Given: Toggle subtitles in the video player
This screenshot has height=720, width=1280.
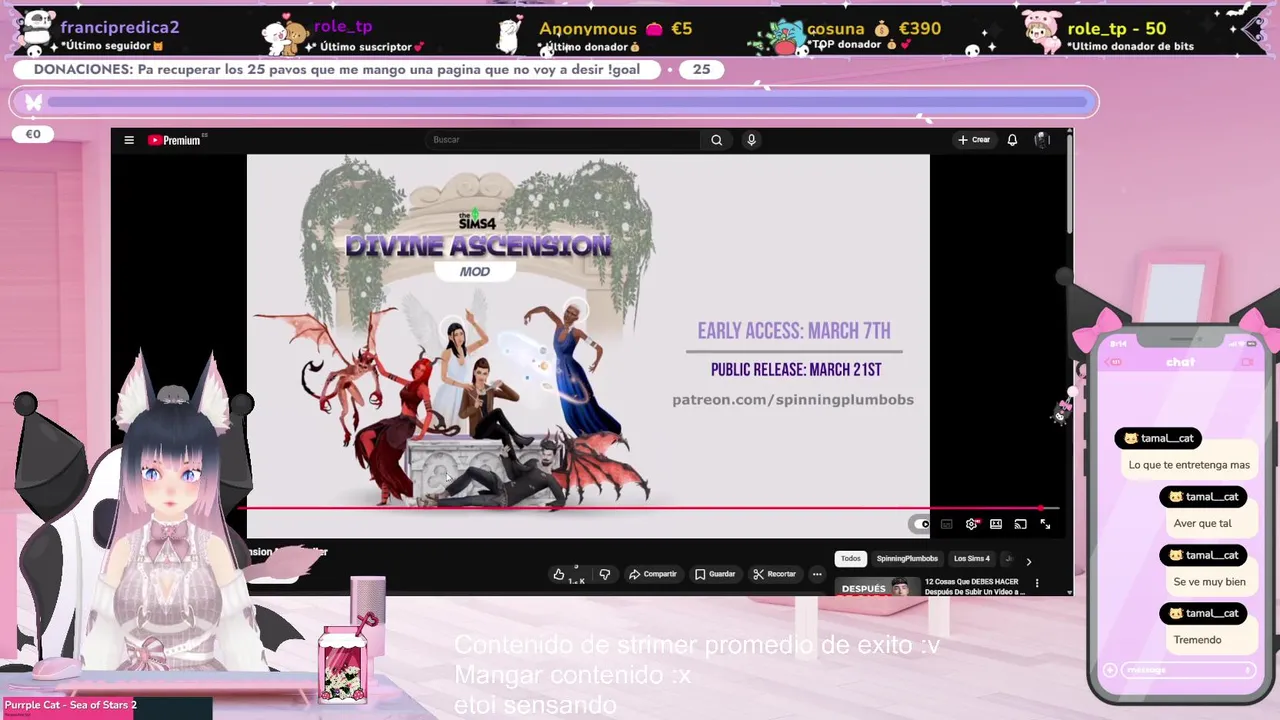Looking at the screenshot, I should [946, 524].
